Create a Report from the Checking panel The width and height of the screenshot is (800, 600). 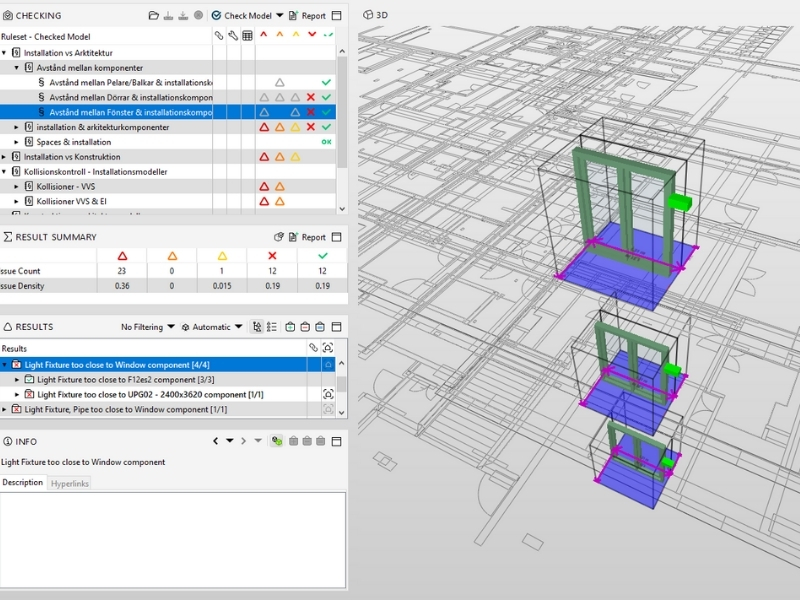click(307, 16)
